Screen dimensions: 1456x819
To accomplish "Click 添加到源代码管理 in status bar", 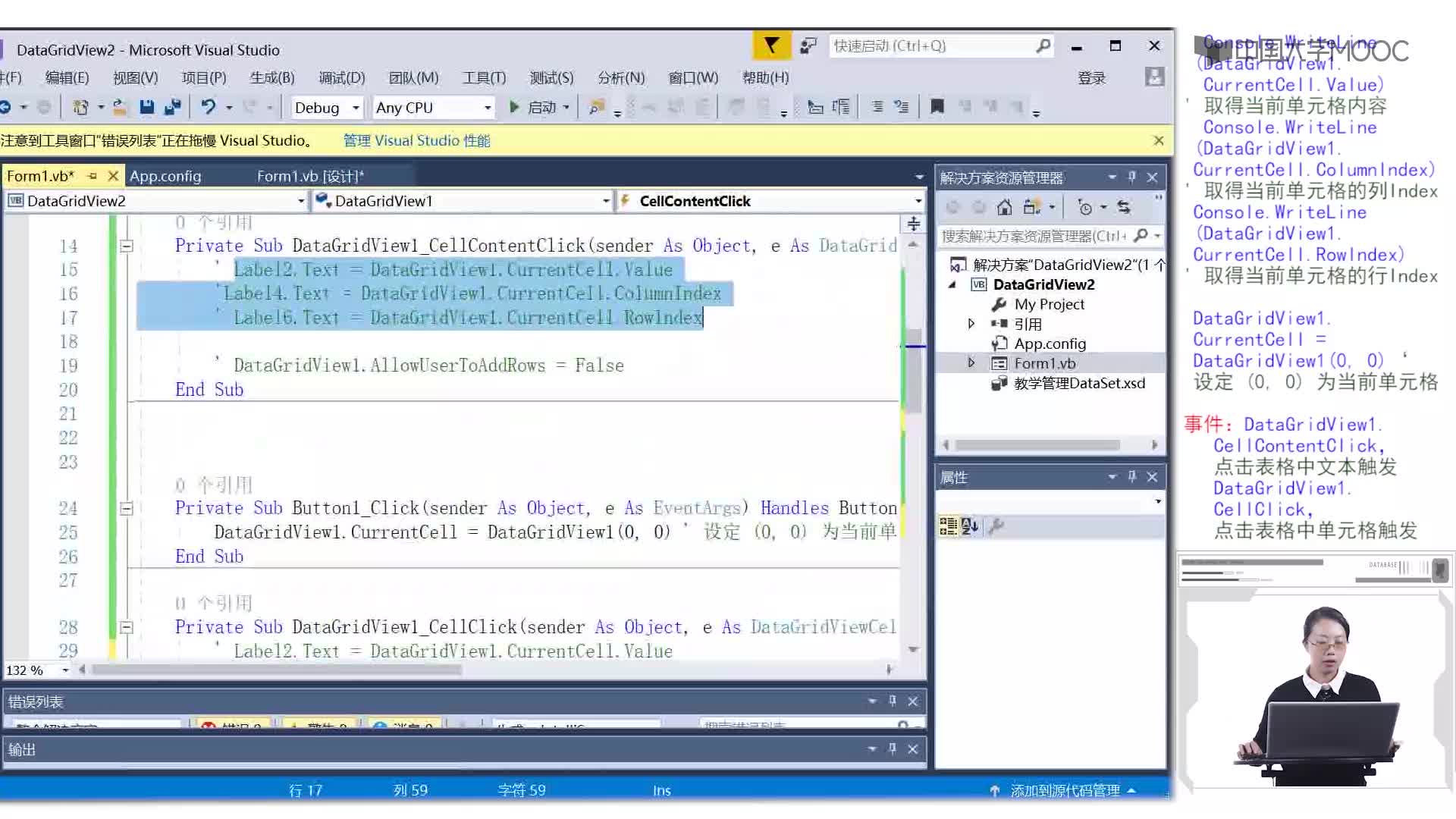I will pyautogui.click(x=1065, y=790).
